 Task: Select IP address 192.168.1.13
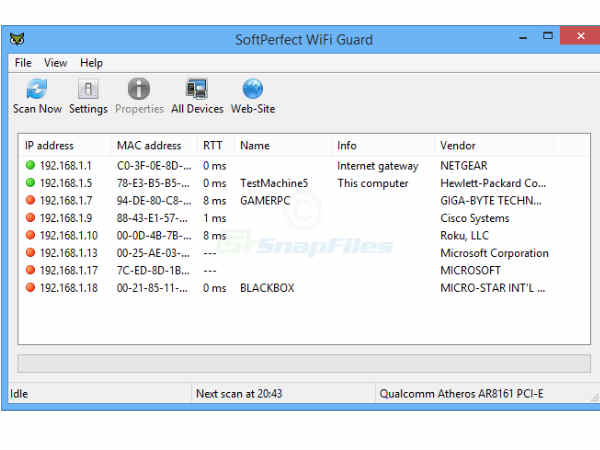coord(69,253)
